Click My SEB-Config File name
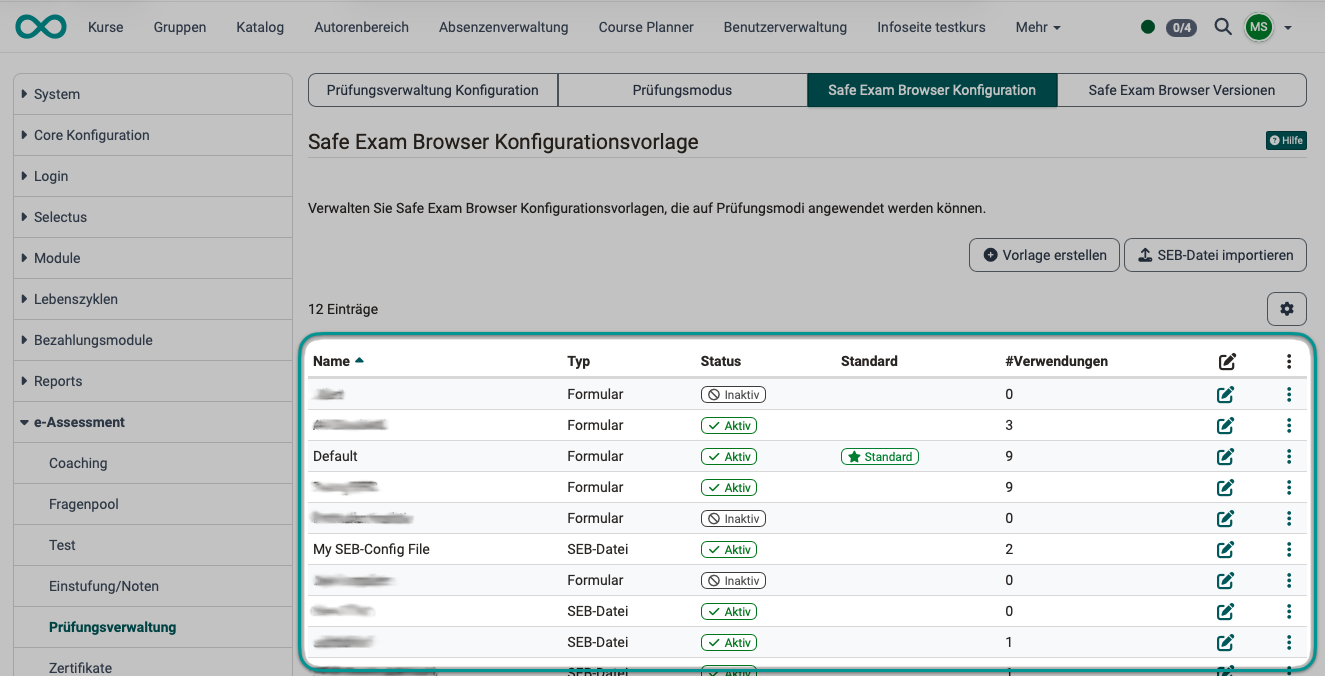Viewport: 1325px width, 676px height. [371, 549]
